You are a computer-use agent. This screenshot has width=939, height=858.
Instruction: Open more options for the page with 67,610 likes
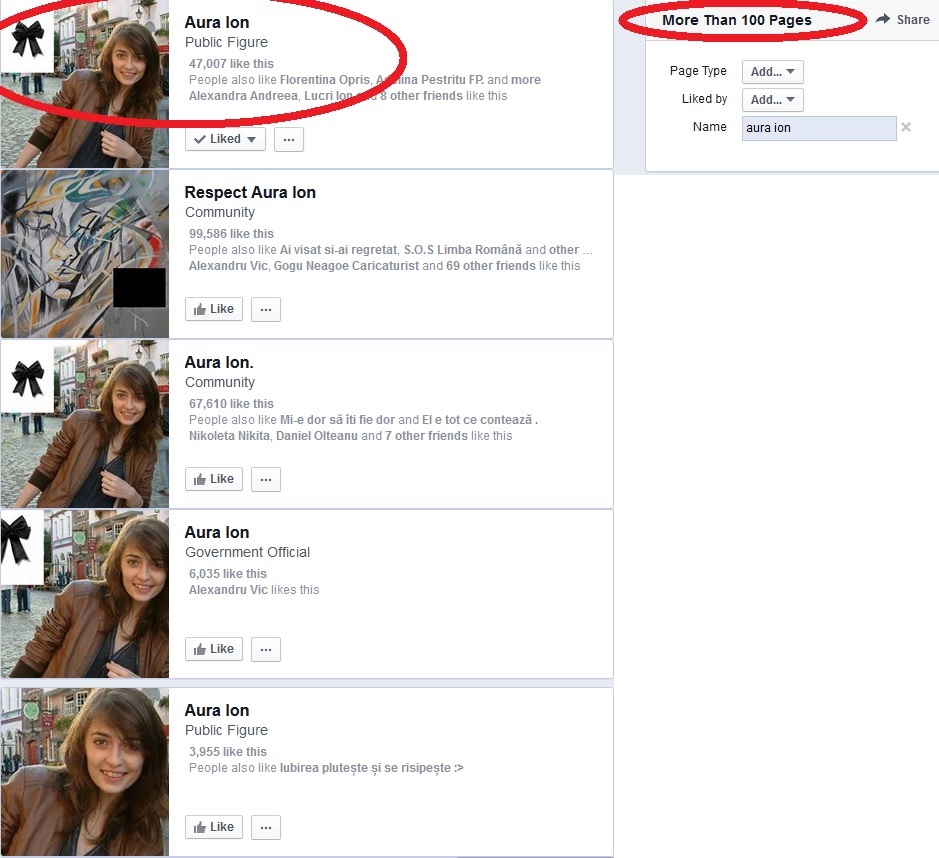pyautogui.click(x=266, y=480)
